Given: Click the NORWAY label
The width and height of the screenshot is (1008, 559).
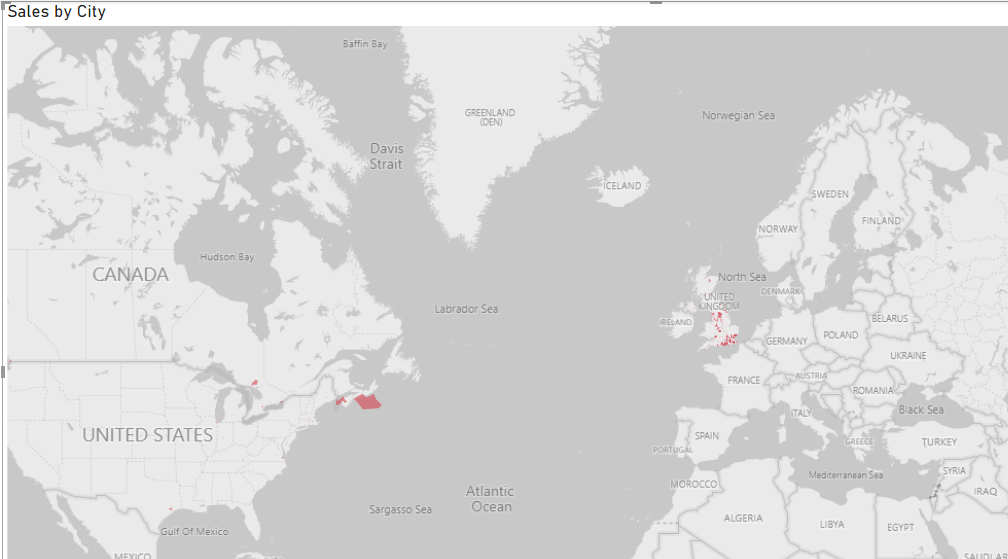Looking at the screenshot, I should point(778,229).
